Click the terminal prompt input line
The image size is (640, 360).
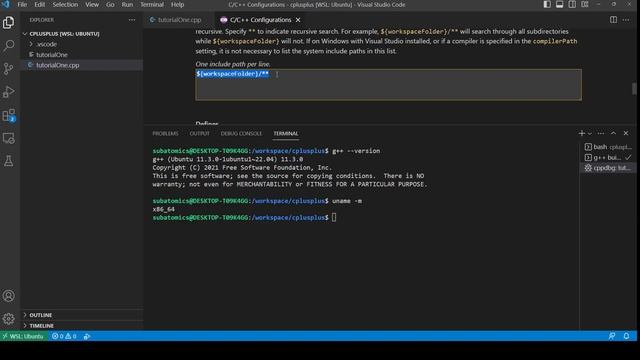(x=334, y=218)
